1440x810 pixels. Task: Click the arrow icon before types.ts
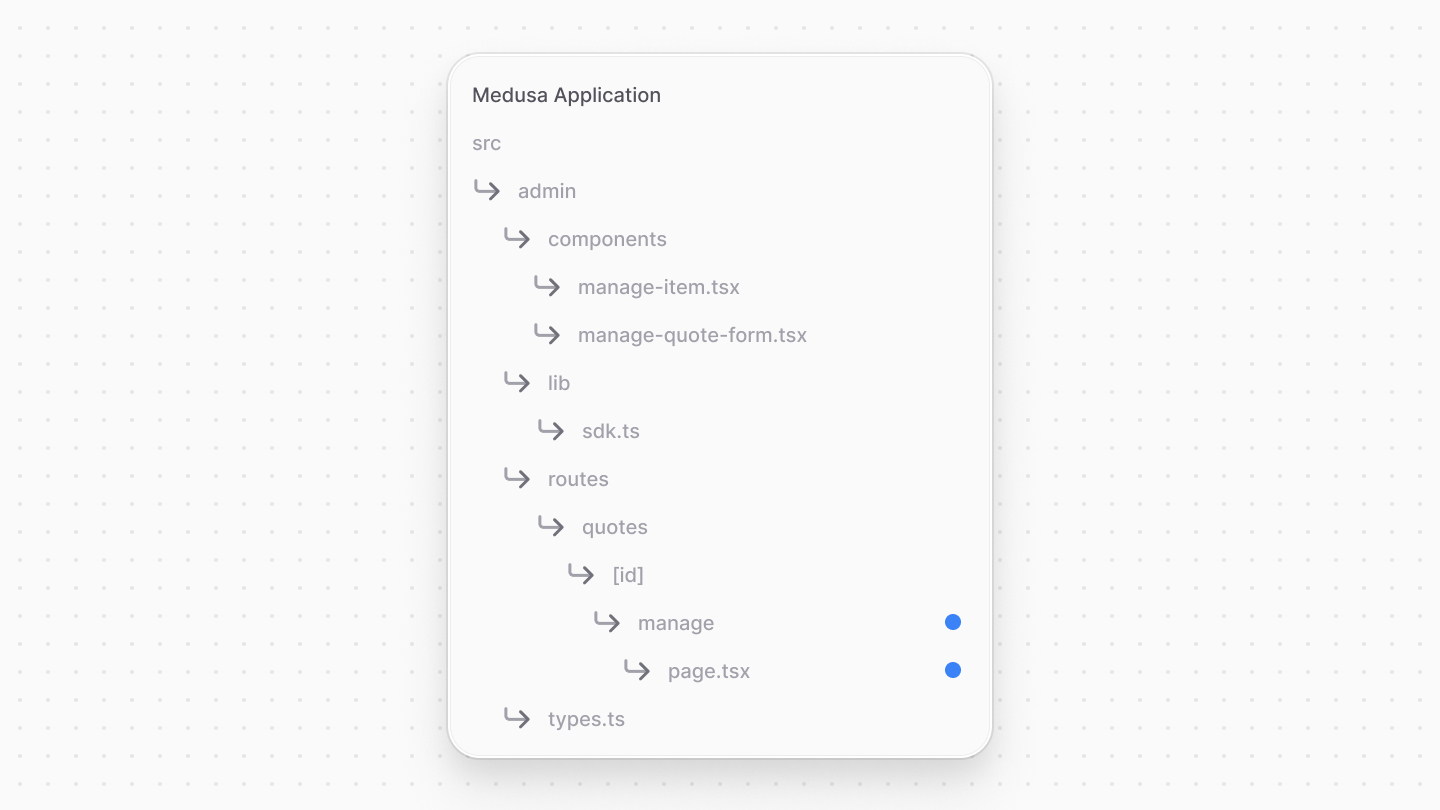(516, 718)
